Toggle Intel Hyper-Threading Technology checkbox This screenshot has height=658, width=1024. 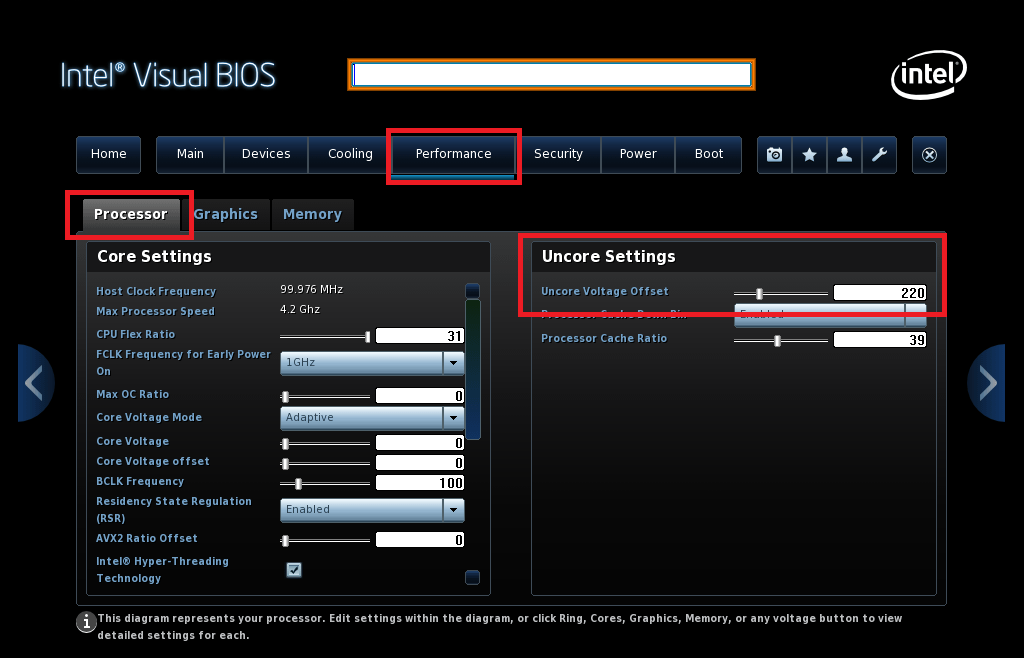click(294, 570)
